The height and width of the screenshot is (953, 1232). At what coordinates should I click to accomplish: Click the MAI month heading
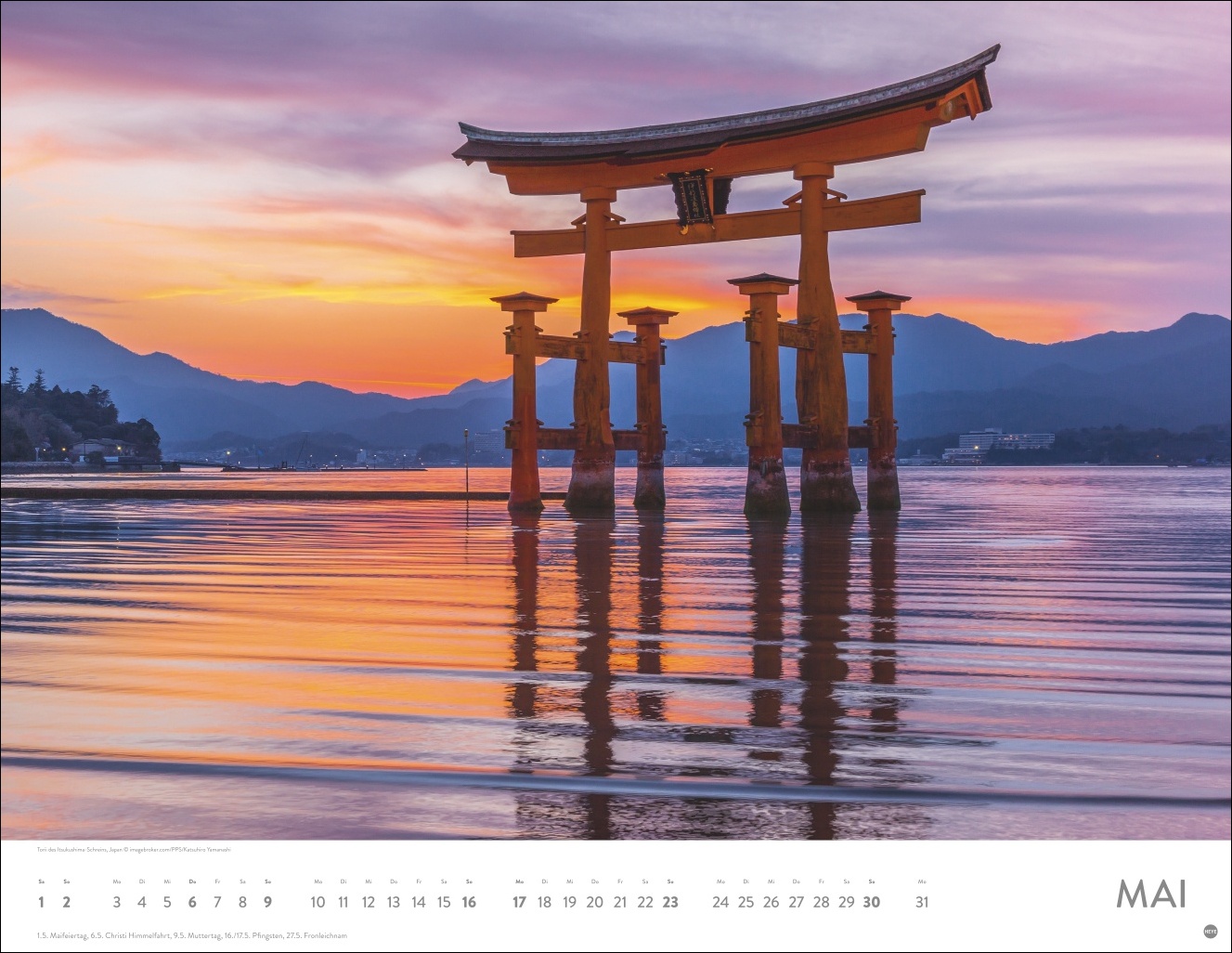point(1151,894)
